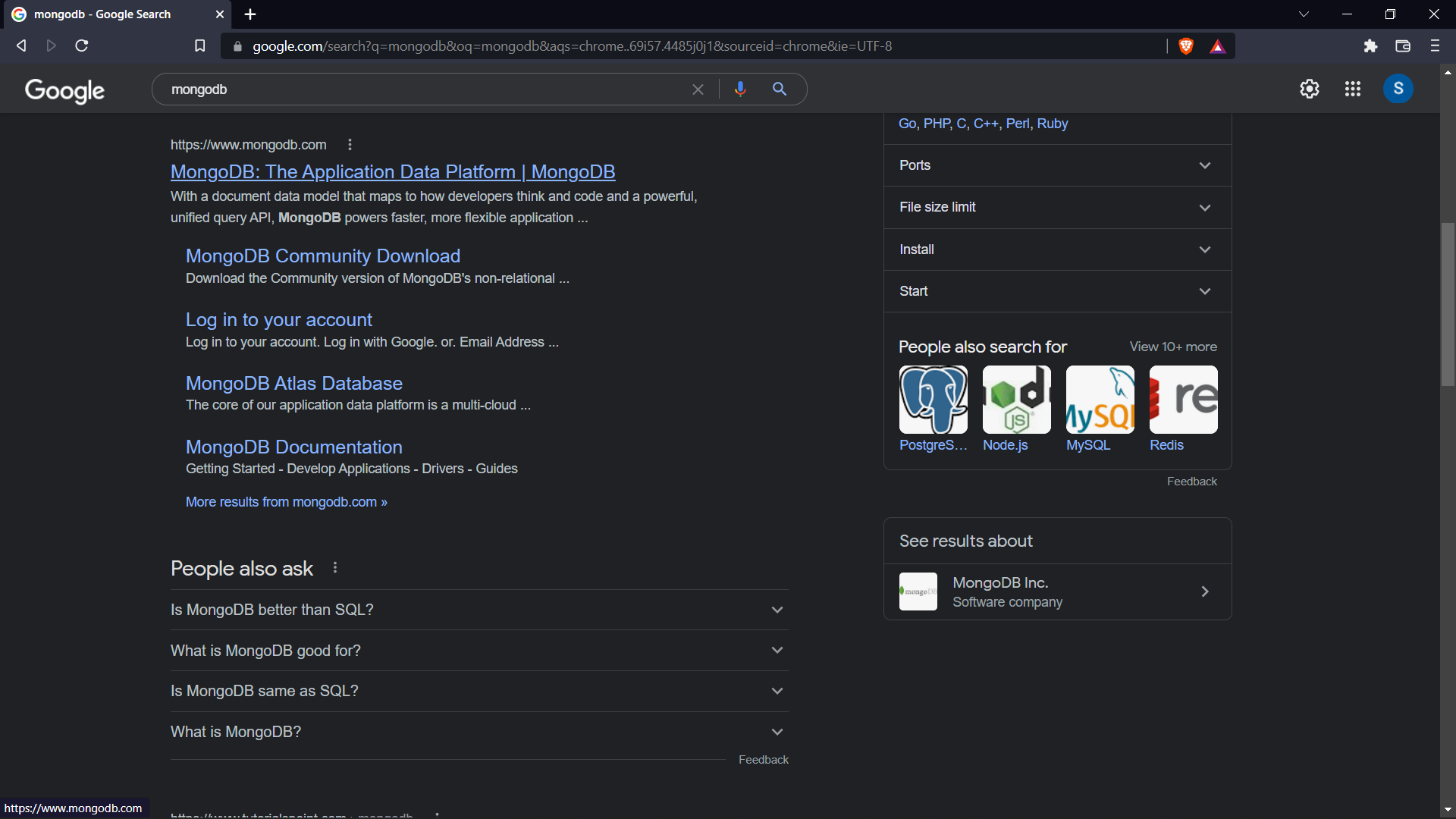
Task: Open Brave Rewards triangle icon
Action: [x=1218, y=46]
